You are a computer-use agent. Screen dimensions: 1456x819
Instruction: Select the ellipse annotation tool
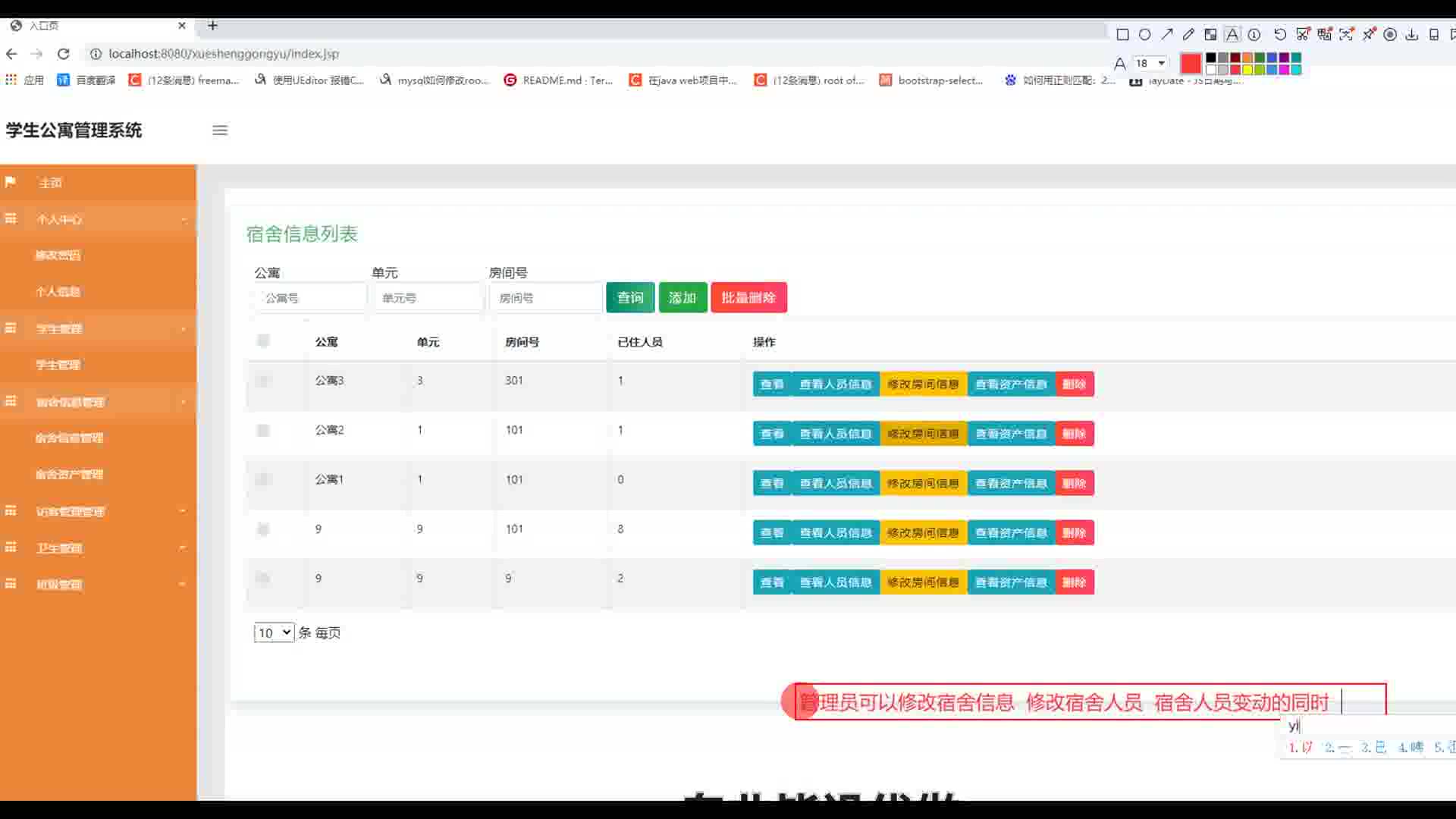(1145, 35)
